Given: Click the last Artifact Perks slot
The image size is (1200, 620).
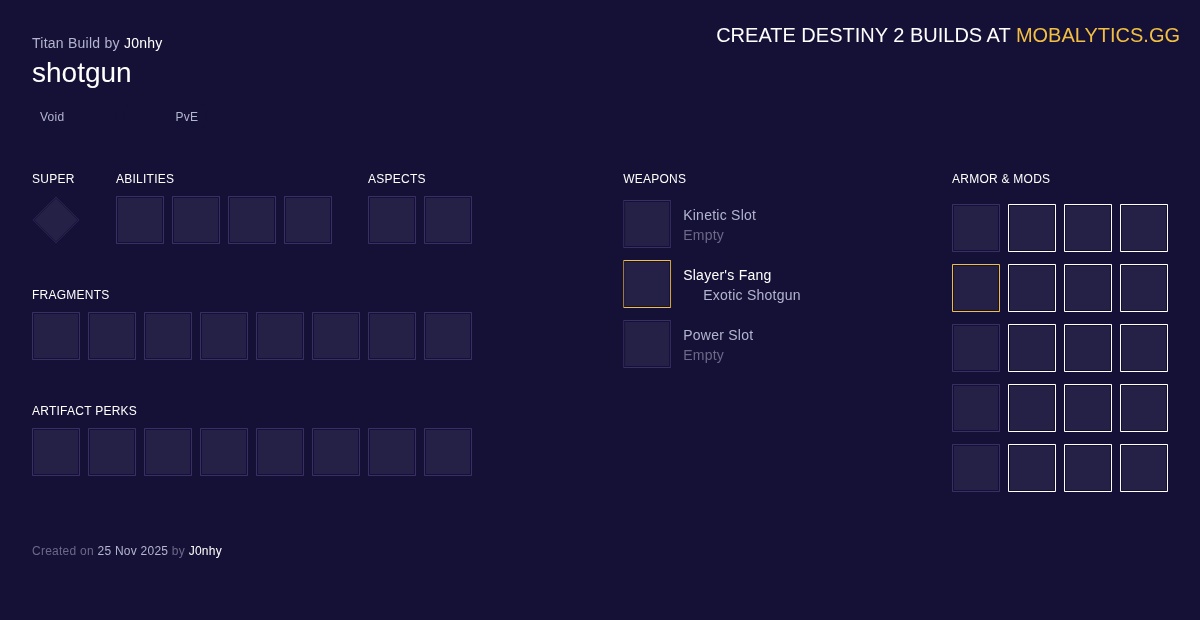Looking at the screenshot, I should [x=448, y=452].
